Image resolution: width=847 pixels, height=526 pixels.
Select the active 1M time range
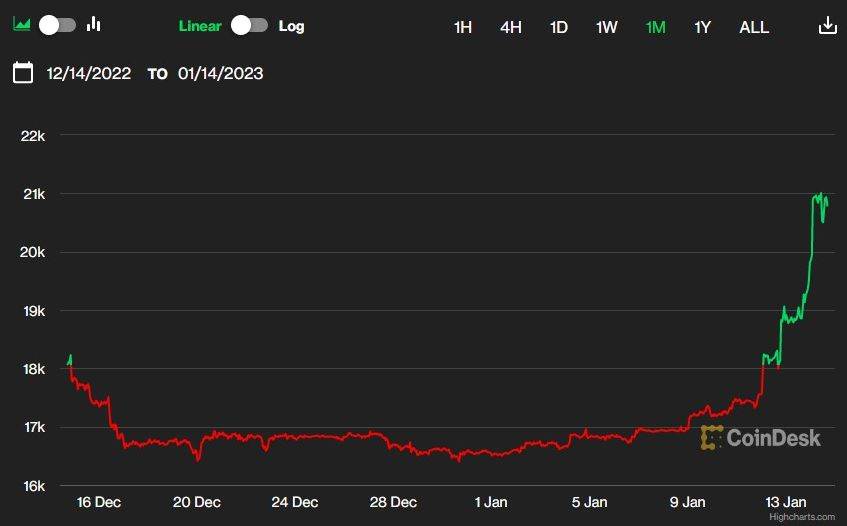point(655,27)
